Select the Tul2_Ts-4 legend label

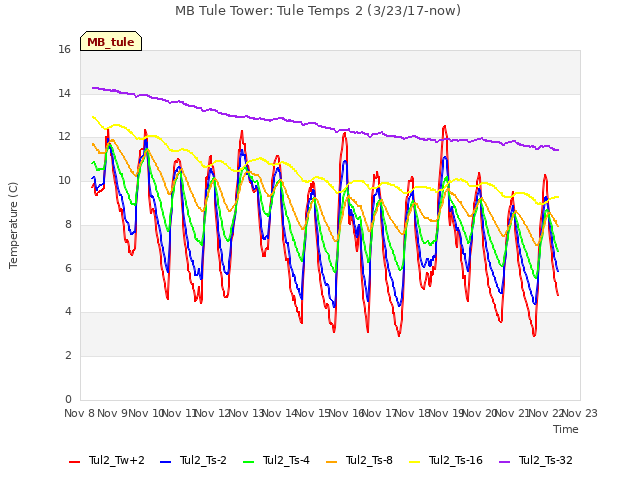[x=287, y=460]
